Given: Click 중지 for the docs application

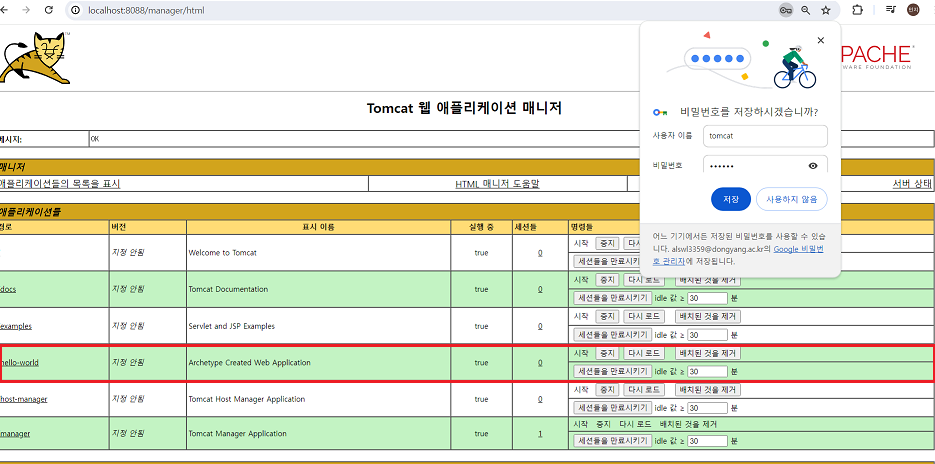Looking at the screenshot, I should [x=607, y=280].
